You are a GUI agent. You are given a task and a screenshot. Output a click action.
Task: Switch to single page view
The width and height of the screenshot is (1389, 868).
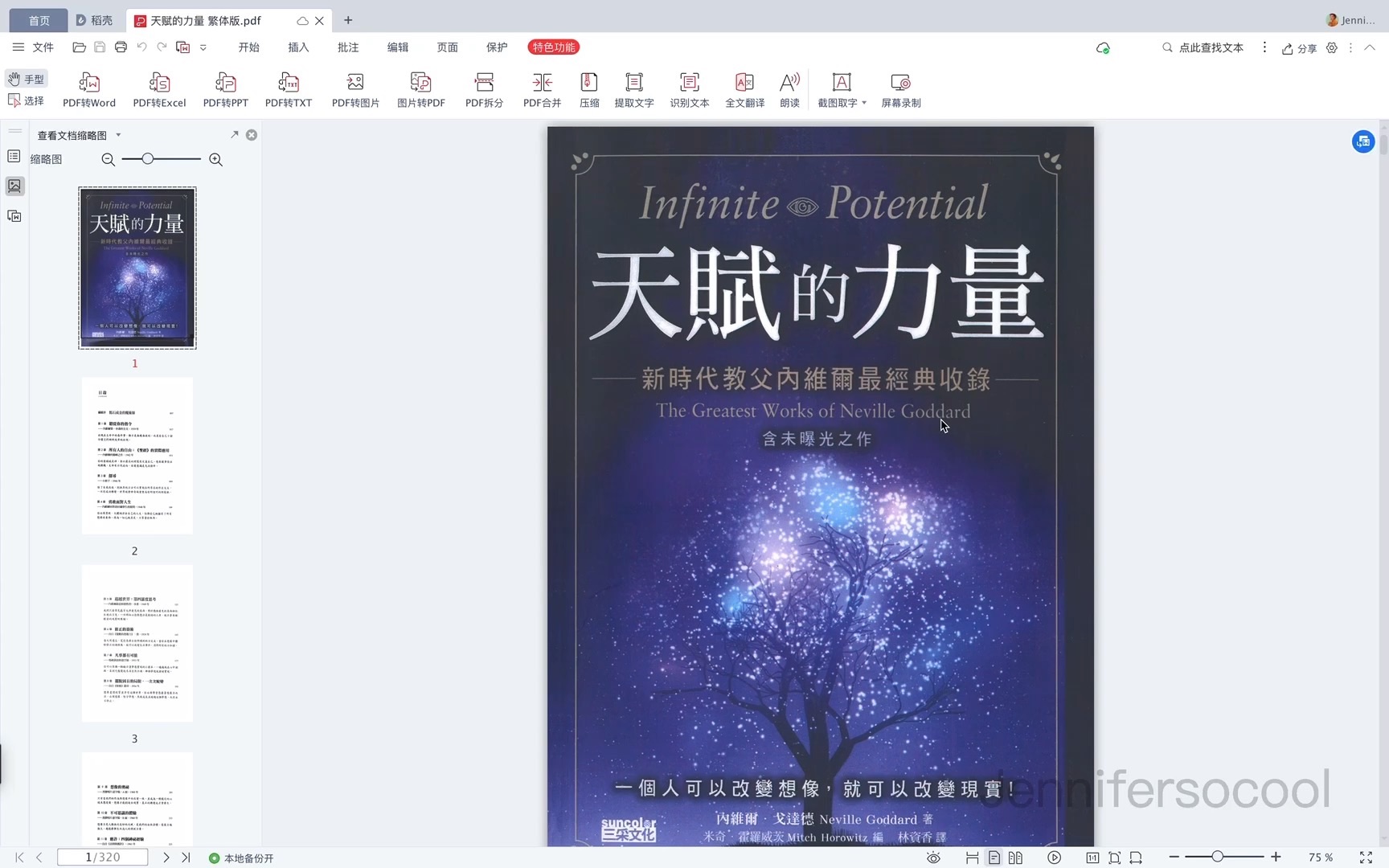click(994, 858)
